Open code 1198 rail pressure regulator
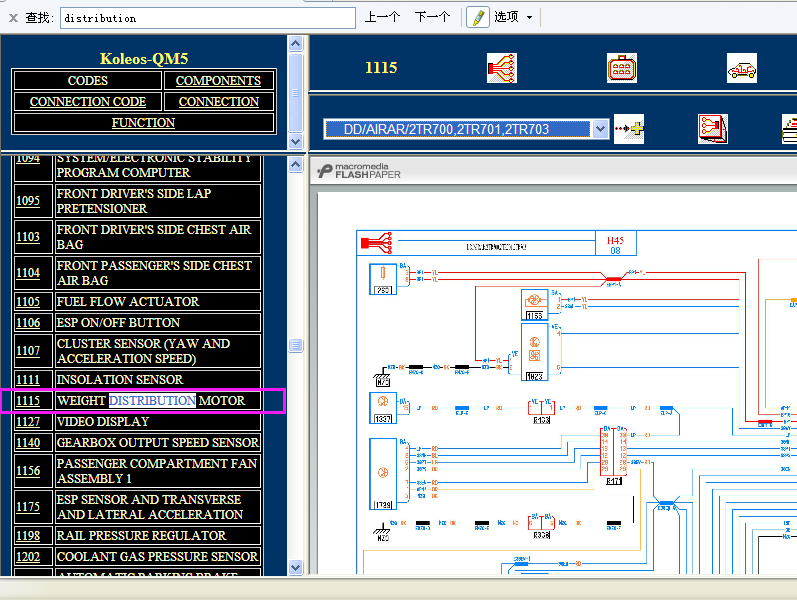The image size is (797, 600). click(28, 535)
